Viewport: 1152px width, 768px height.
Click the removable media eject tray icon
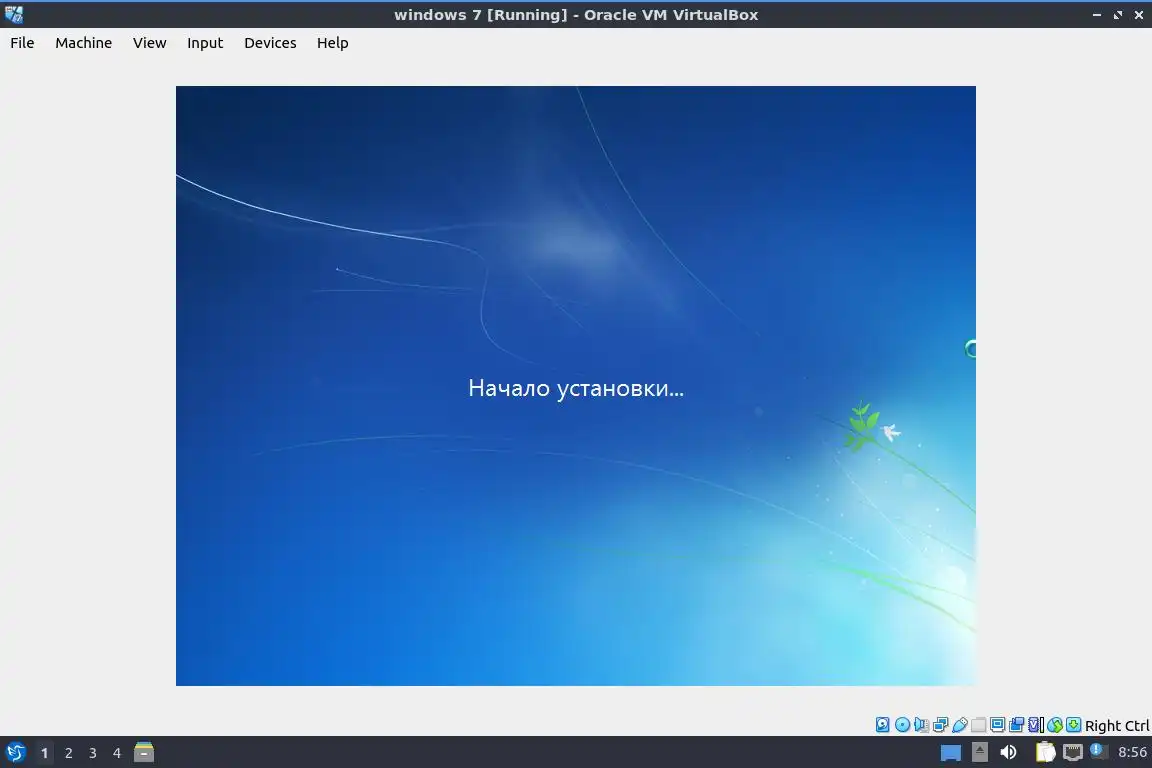(x=979, y=752)
